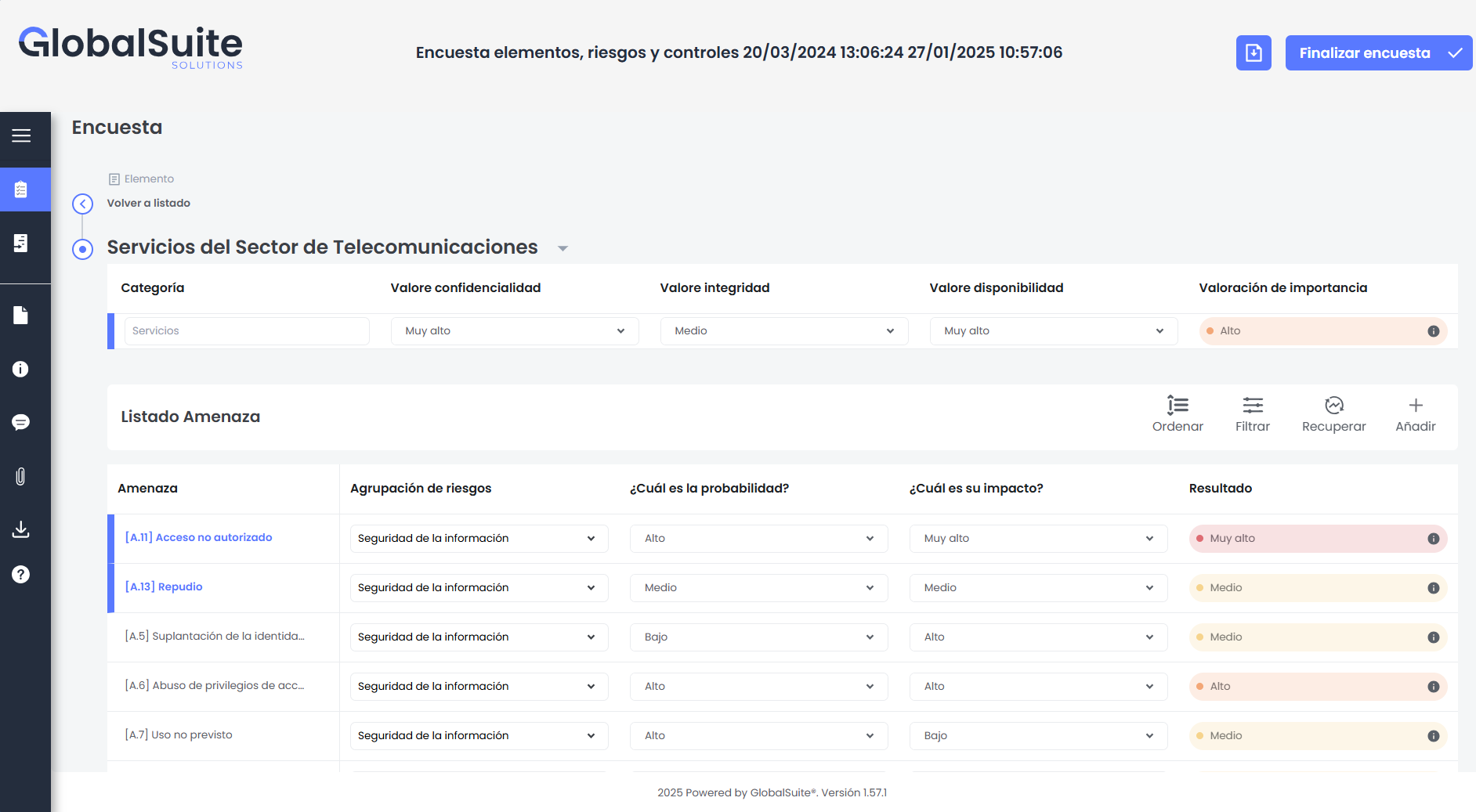Open Agrupación de riesgos dropdown for Suplantación row

479,637
